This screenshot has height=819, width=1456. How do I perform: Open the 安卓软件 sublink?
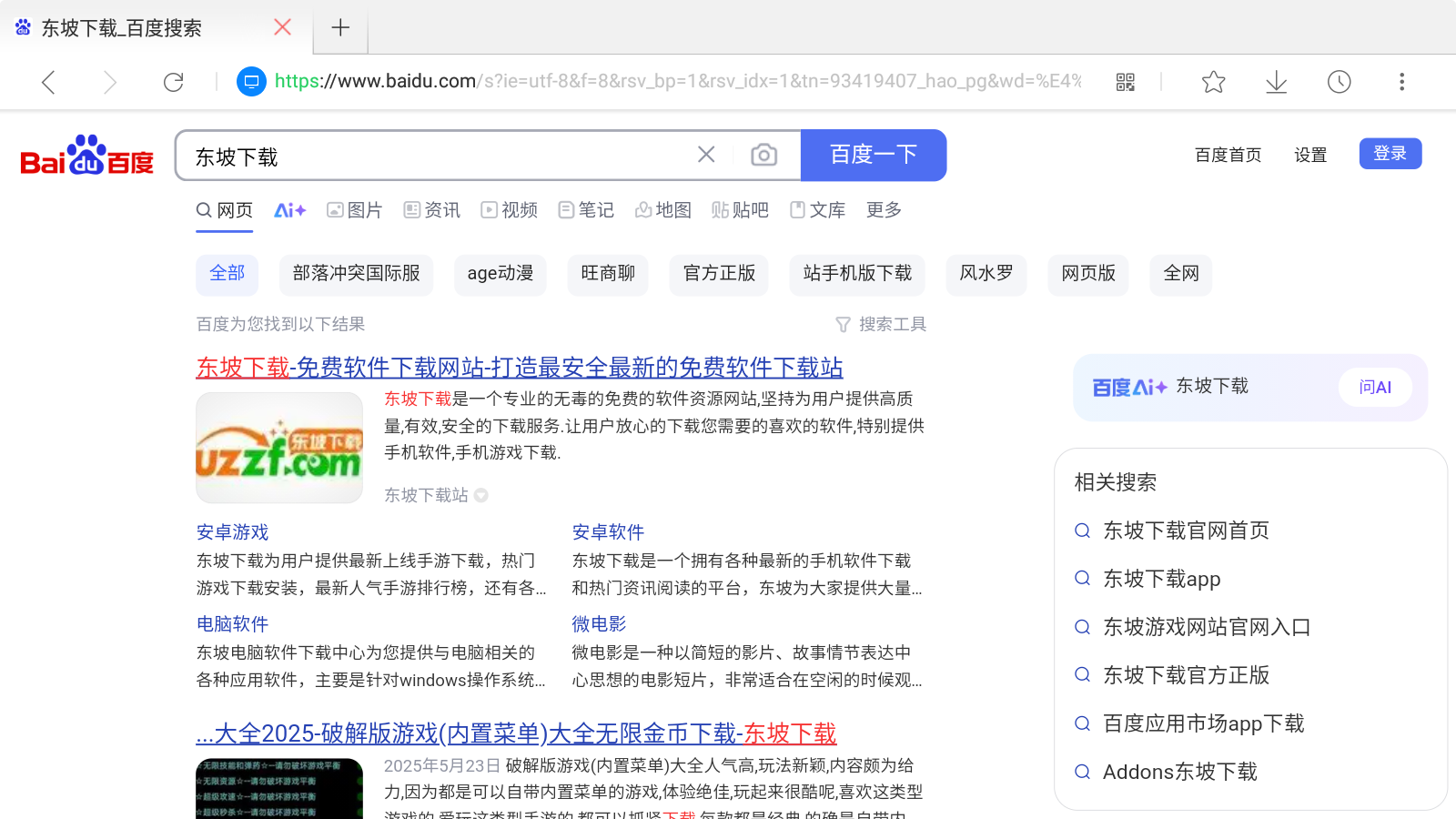[x=608, y=532]
